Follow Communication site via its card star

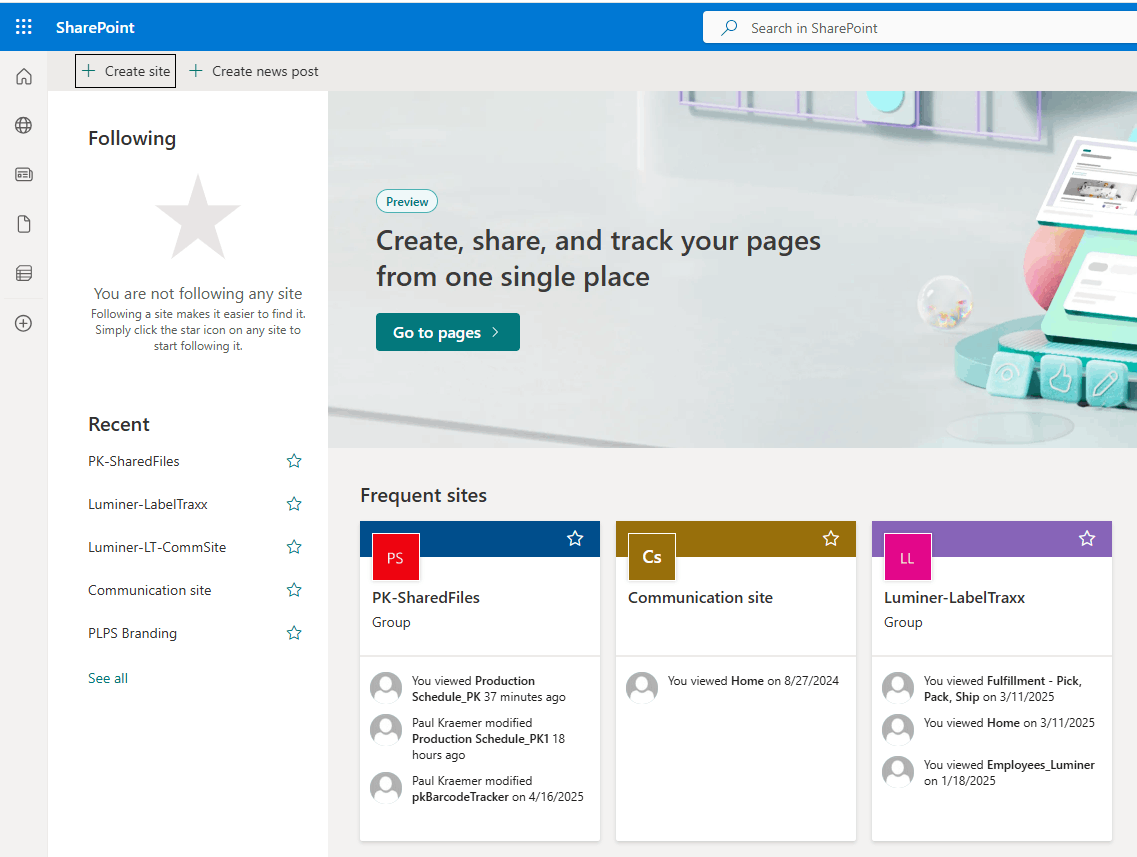coord(831,539)
